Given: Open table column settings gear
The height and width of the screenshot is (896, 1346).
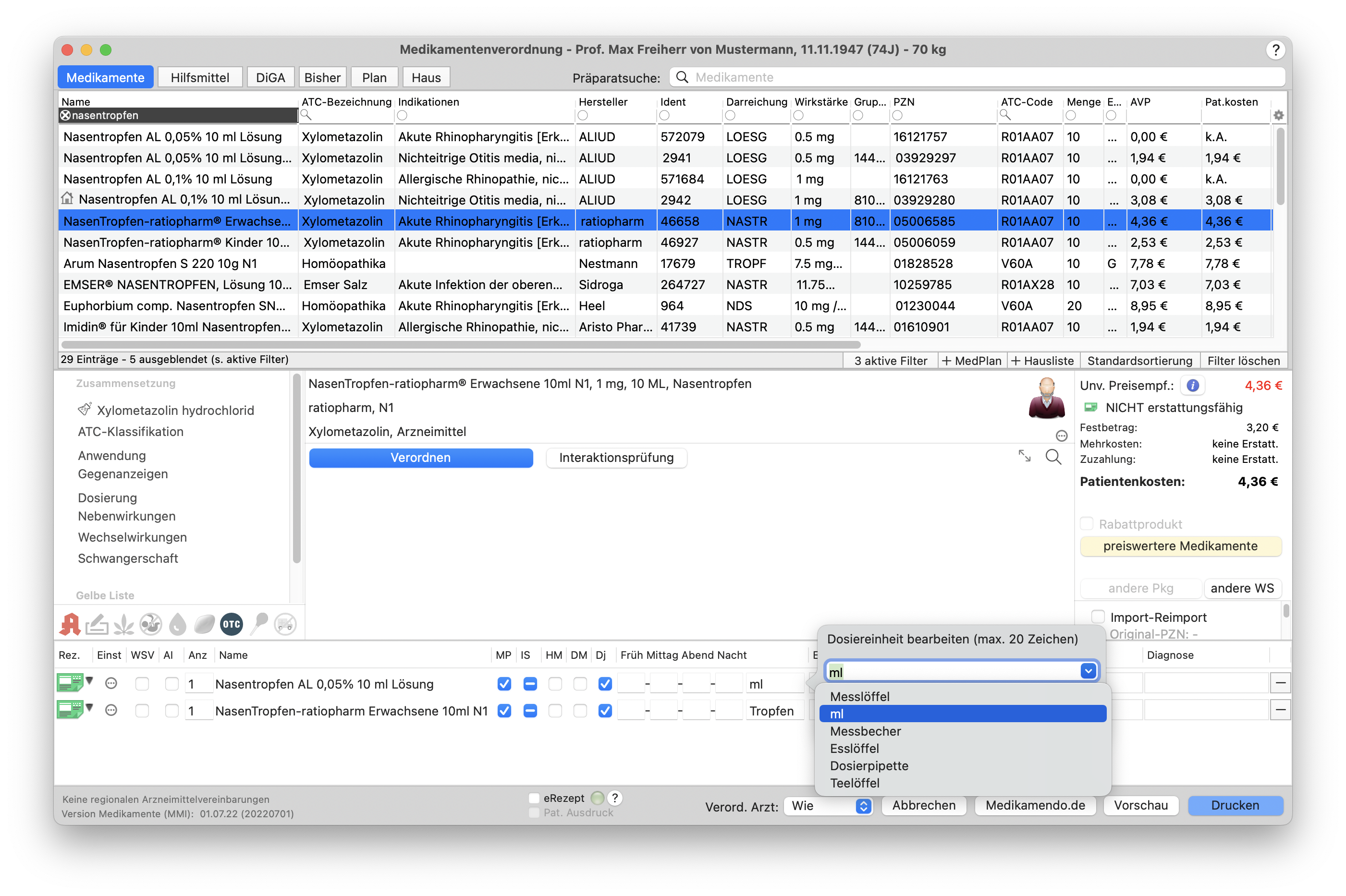Looking at the screenshot, I should click(x=1279, y=115).
